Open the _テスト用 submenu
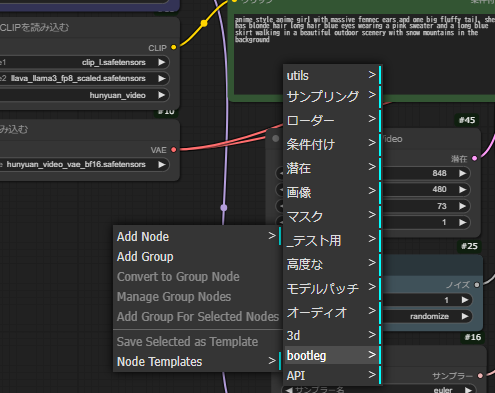Viewport: 495px width, 393px height. [x=332, y=240]
